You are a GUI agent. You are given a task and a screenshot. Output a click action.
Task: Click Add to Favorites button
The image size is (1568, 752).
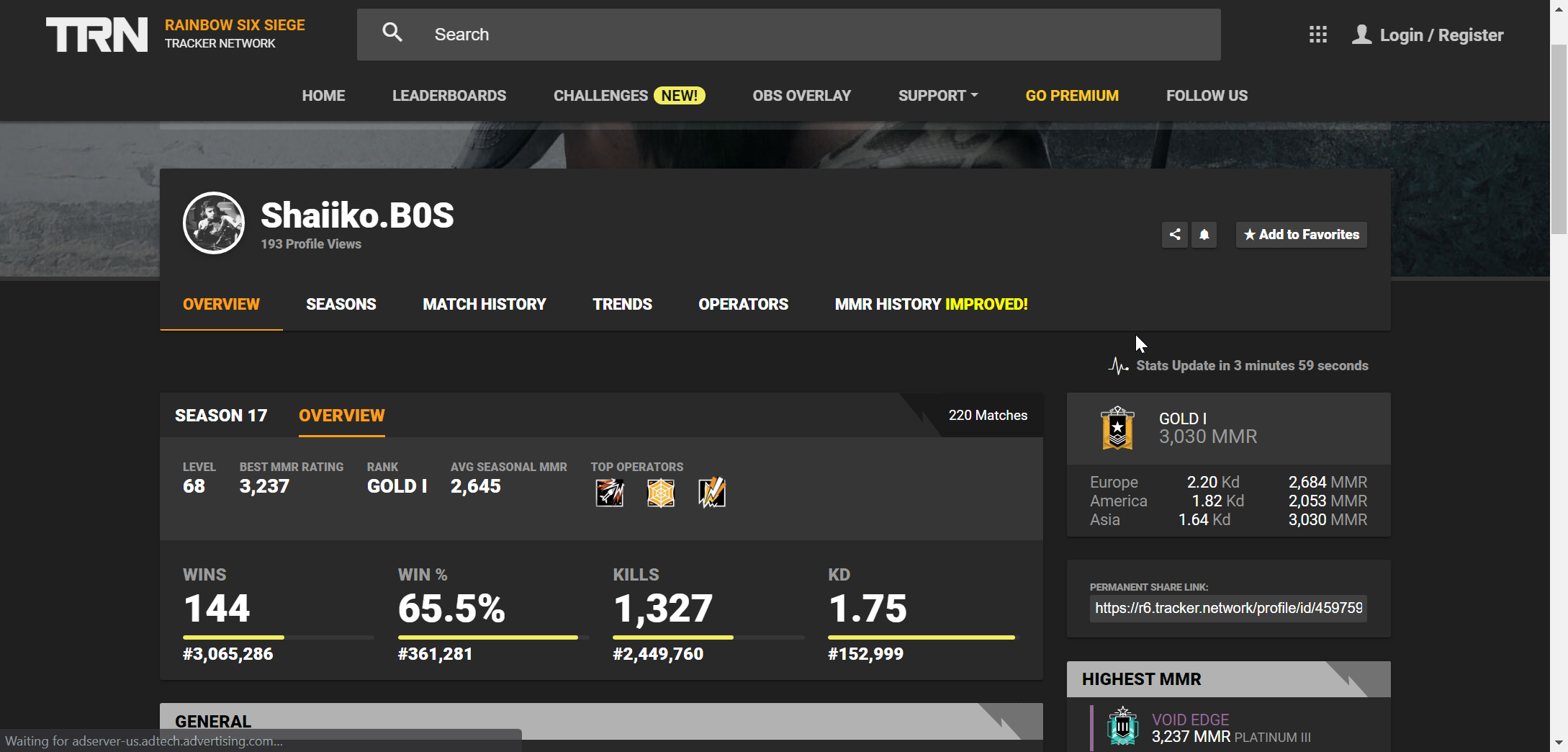pyautogui.click(x=1301, y=235)
